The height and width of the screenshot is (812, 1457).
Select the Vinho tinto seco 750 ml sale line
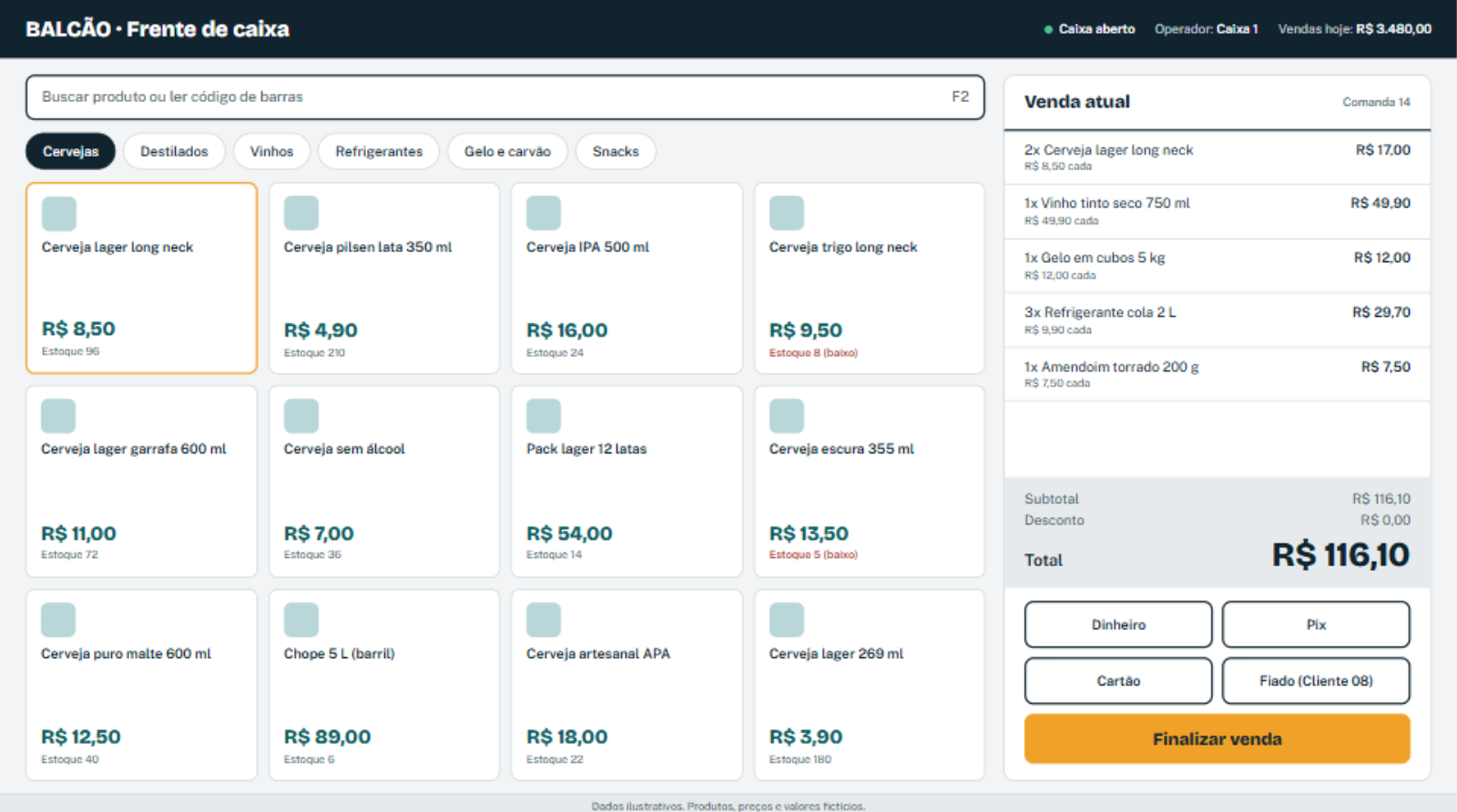pos(1218,211)
